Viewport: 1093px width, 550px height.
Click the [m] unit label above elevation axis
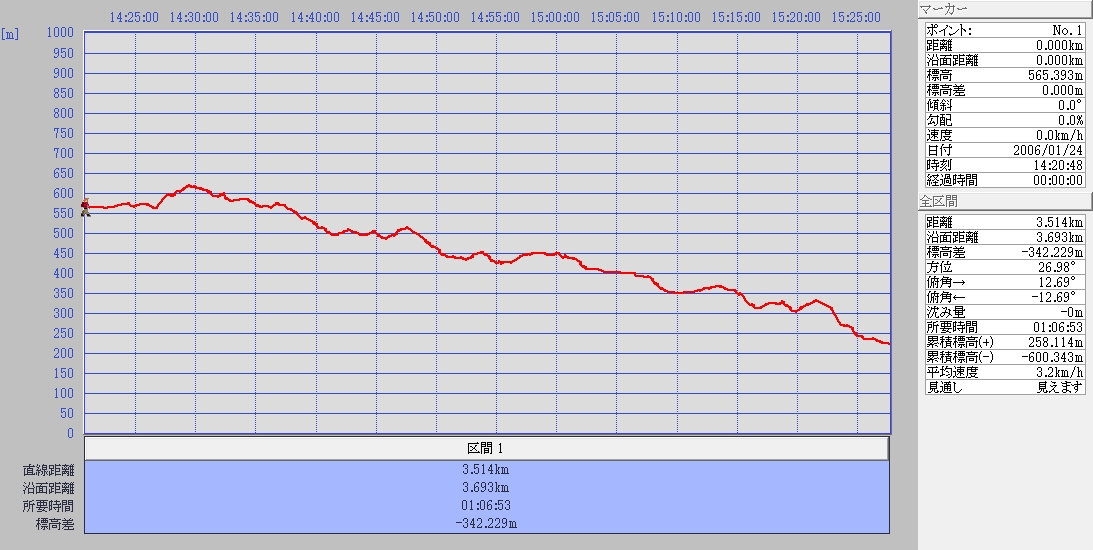tap(10, 33)
